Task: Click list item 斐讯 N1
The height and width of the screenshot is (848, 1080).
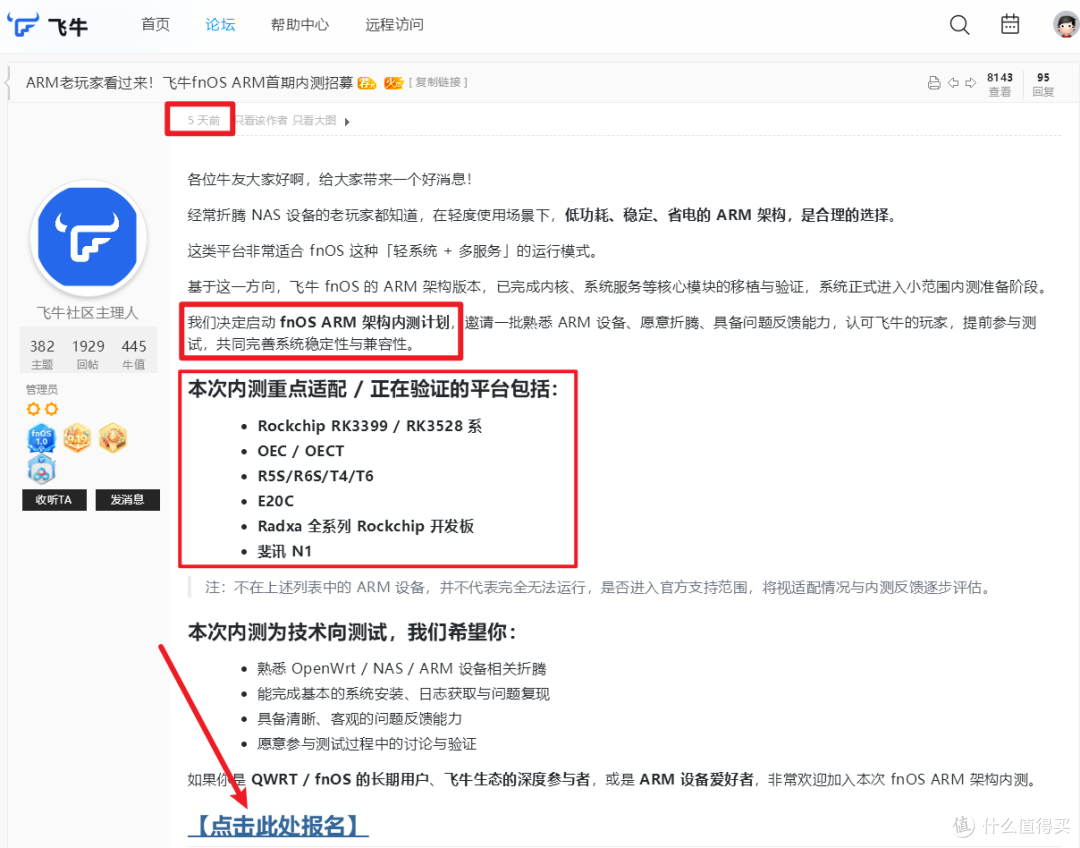Action: [x=284, y=551]
